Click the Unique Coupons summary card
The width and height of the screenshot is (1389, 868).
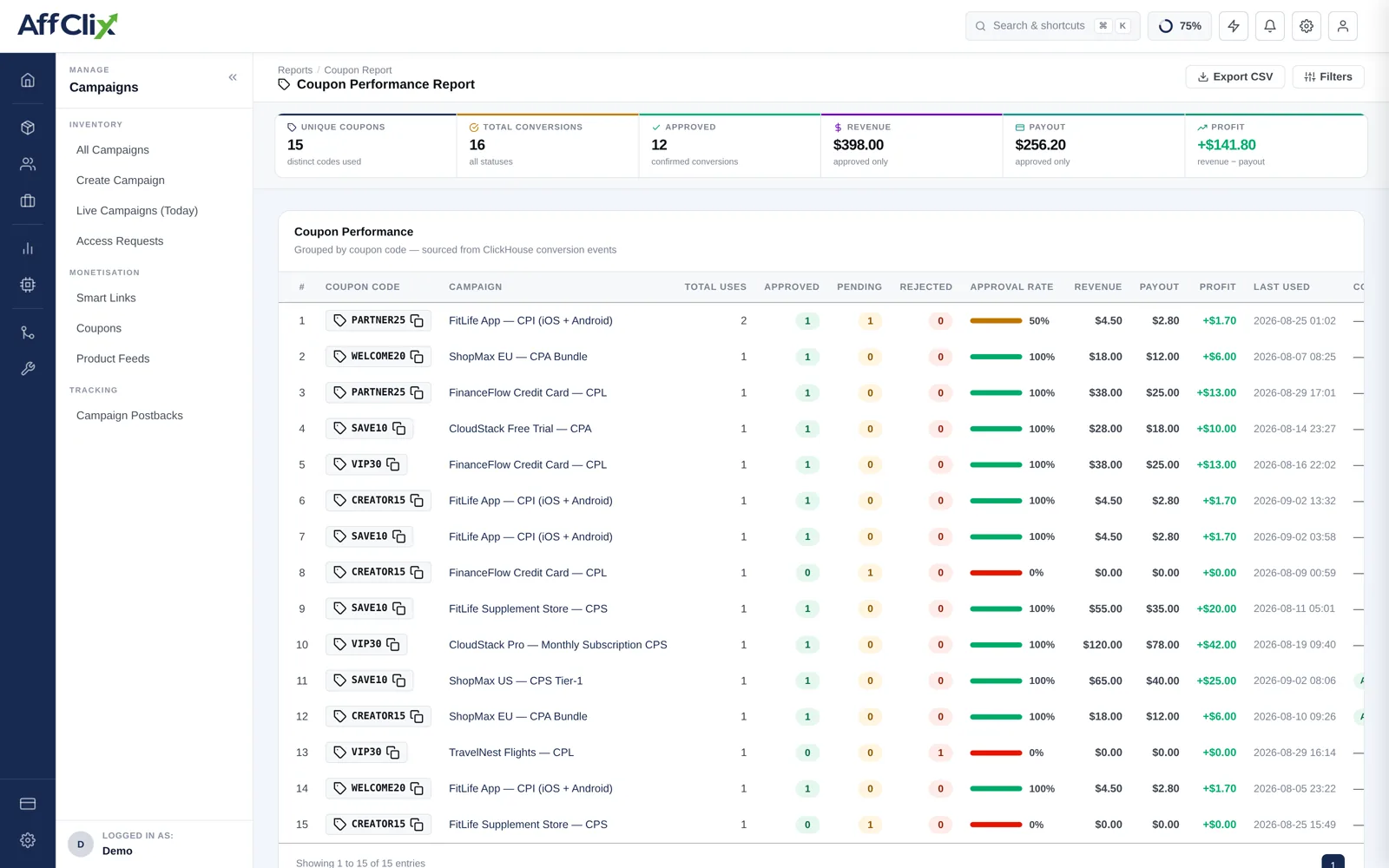pos(365,145)
